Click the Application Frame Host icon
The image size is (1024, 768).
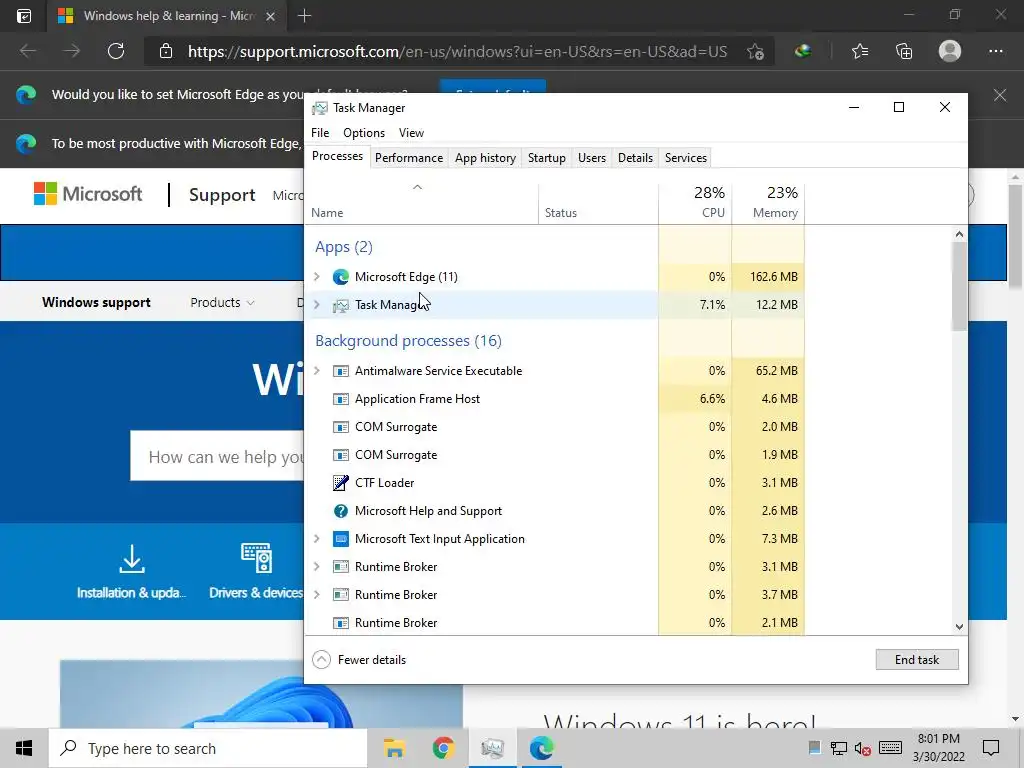coord(340,399)
